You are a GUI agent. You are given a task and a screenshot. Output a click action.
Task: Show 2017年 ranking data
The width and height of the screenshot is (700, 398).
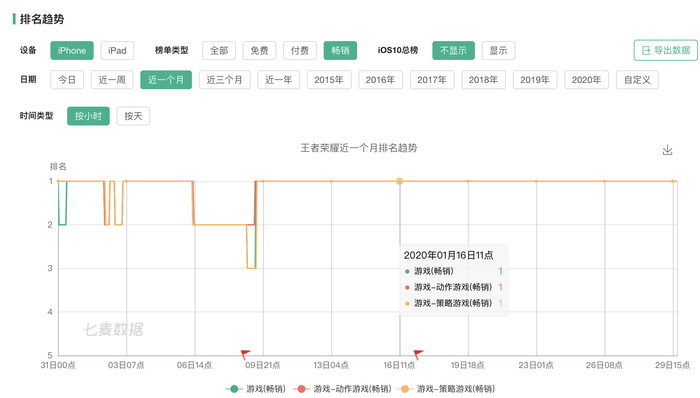click(x=432, y=80)
